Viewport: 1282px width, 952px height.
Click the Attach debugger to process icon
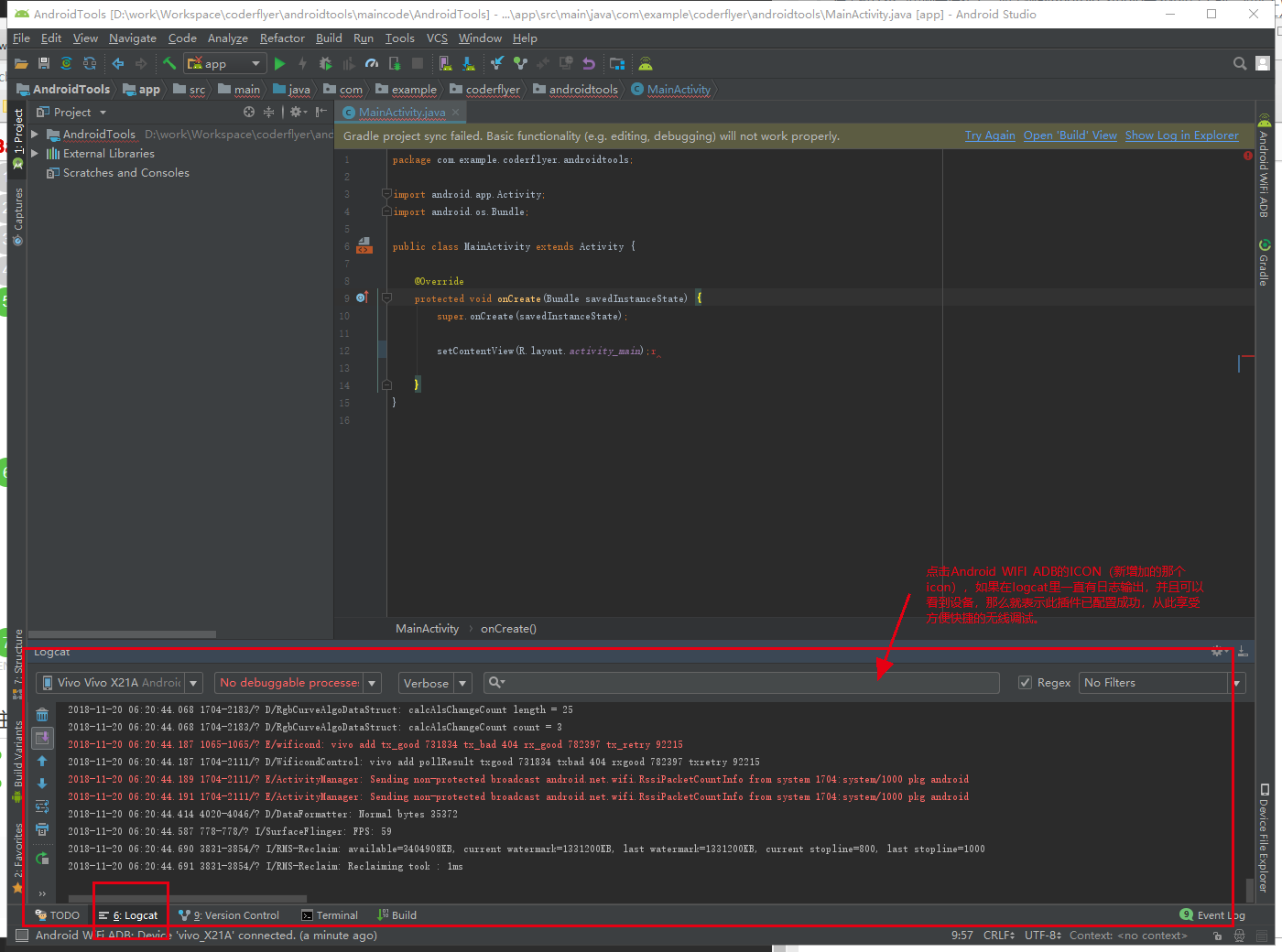395,64
